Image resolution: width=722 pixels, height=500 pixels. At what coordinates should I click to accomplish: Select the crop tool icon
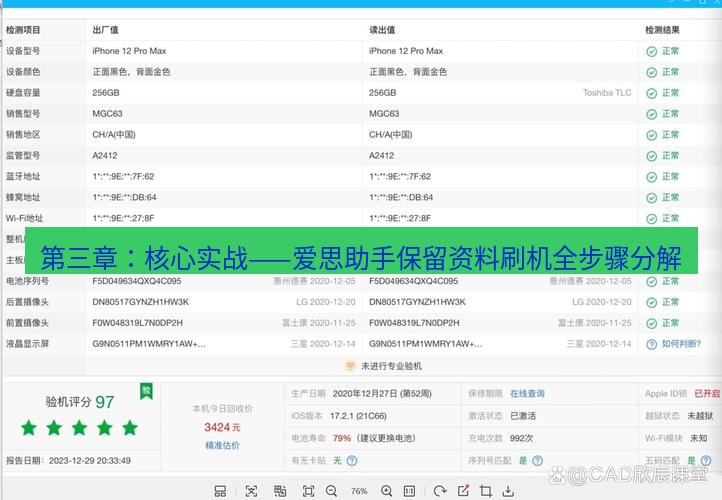pos(485,491)
